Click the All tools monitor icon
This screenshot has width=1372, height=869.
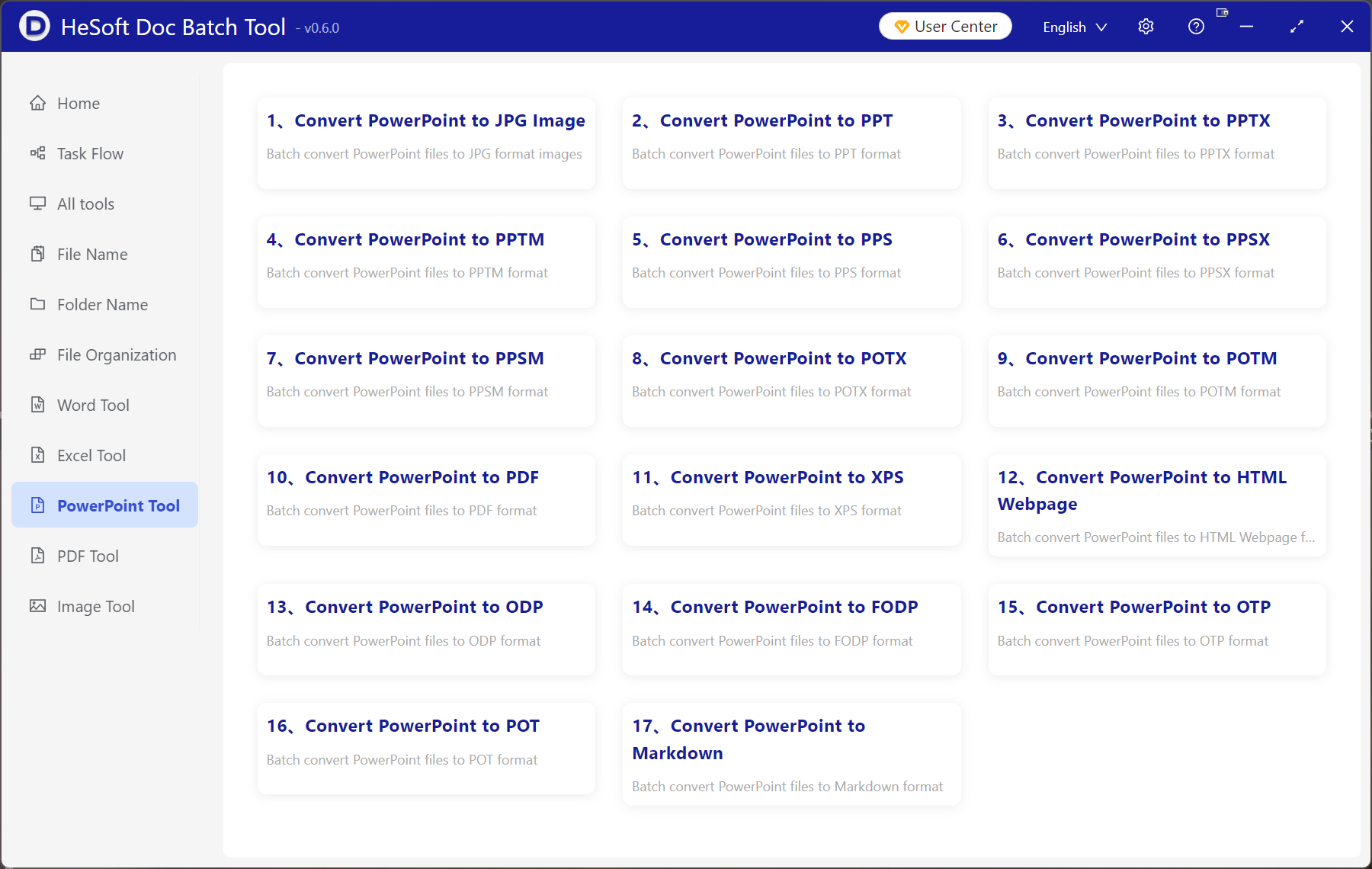pos(37,204)
